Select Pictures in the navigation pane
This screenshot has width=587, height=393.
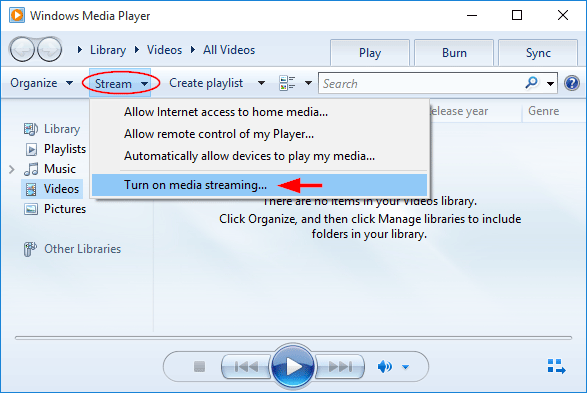pos(55,209)
